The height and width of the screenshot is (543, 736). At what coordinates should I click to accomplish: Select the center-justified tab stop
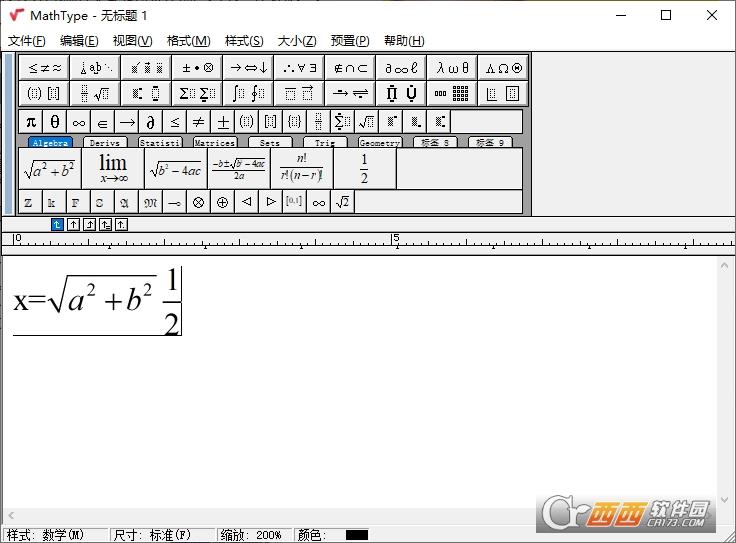(x=73, y=225)
